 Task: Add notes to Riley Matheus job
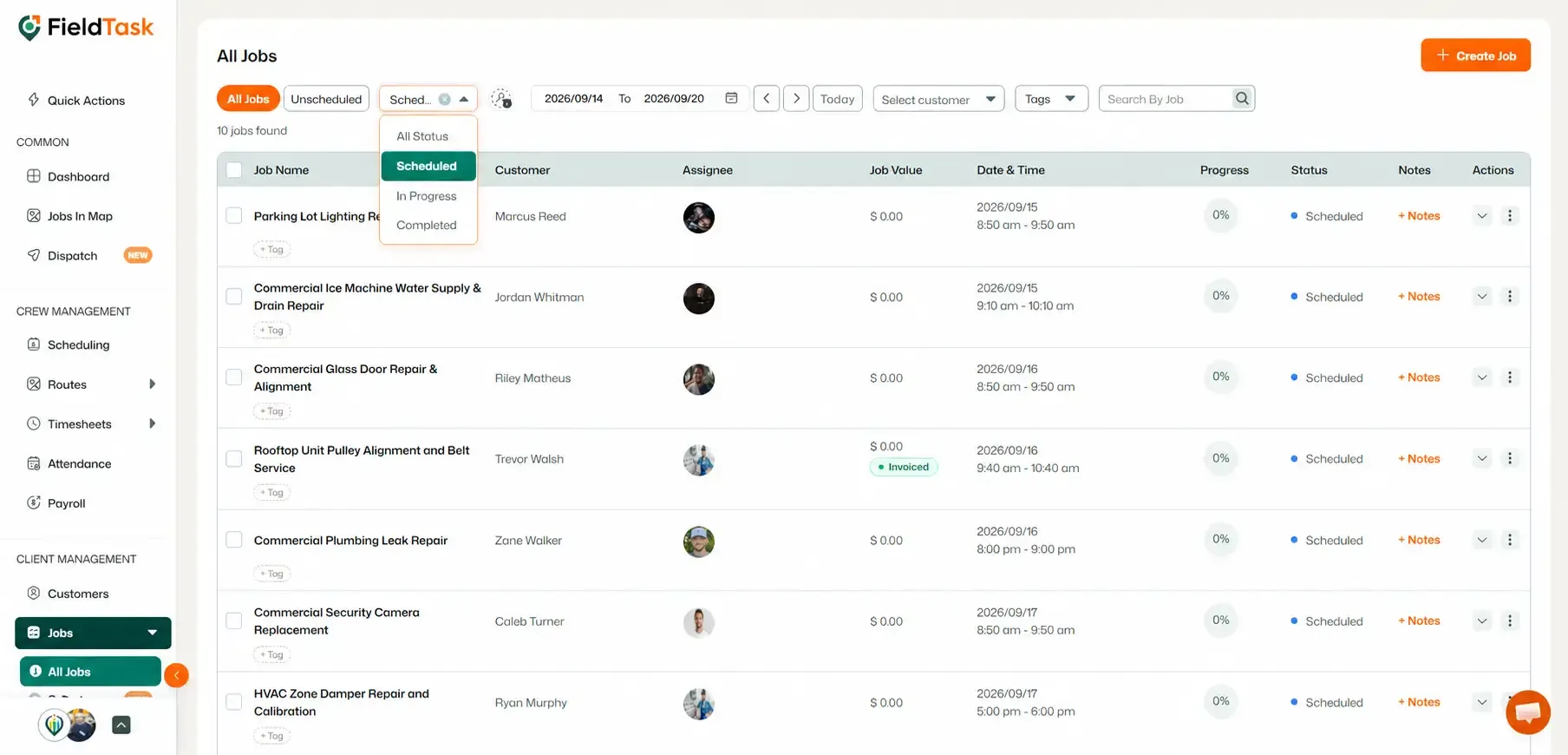pos(1419,377)
